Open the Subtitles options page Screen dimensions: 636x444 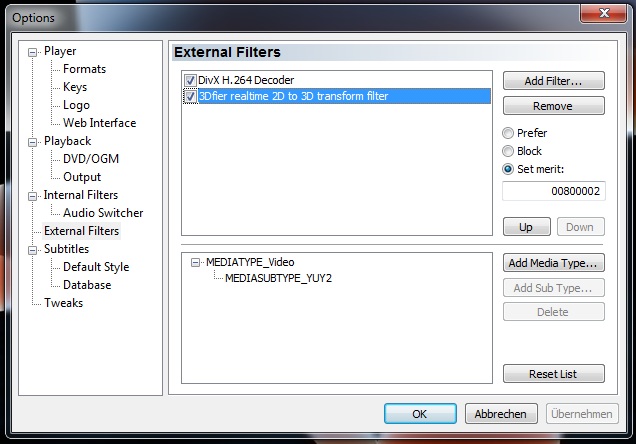tap(67, 249)
